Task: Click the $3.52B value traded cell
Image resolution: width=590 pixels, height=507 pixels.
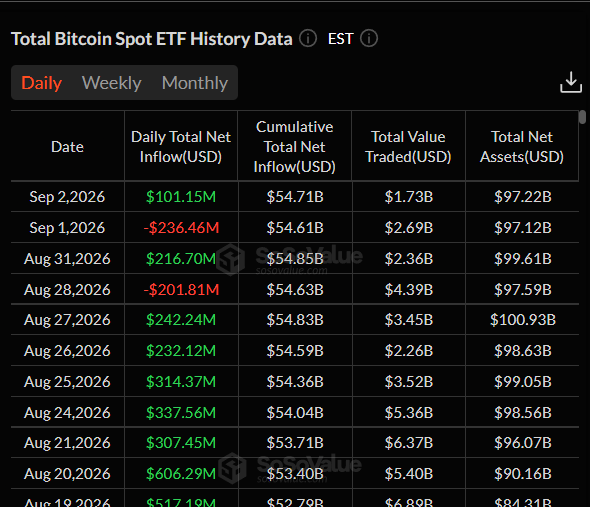Action: [x=409, y=382]
